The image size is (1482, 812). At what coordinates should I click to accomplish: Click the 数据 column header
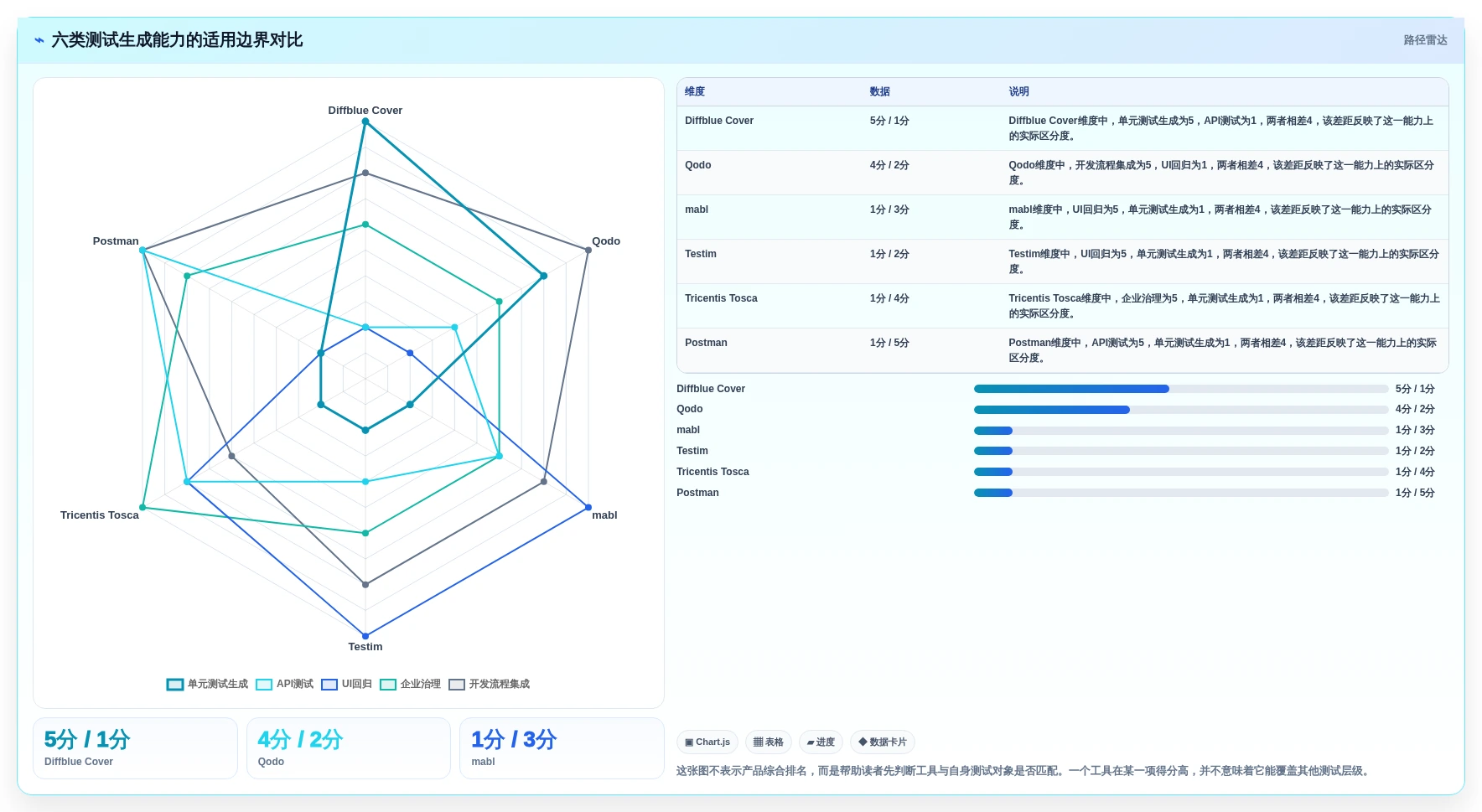tap(880, 92)
